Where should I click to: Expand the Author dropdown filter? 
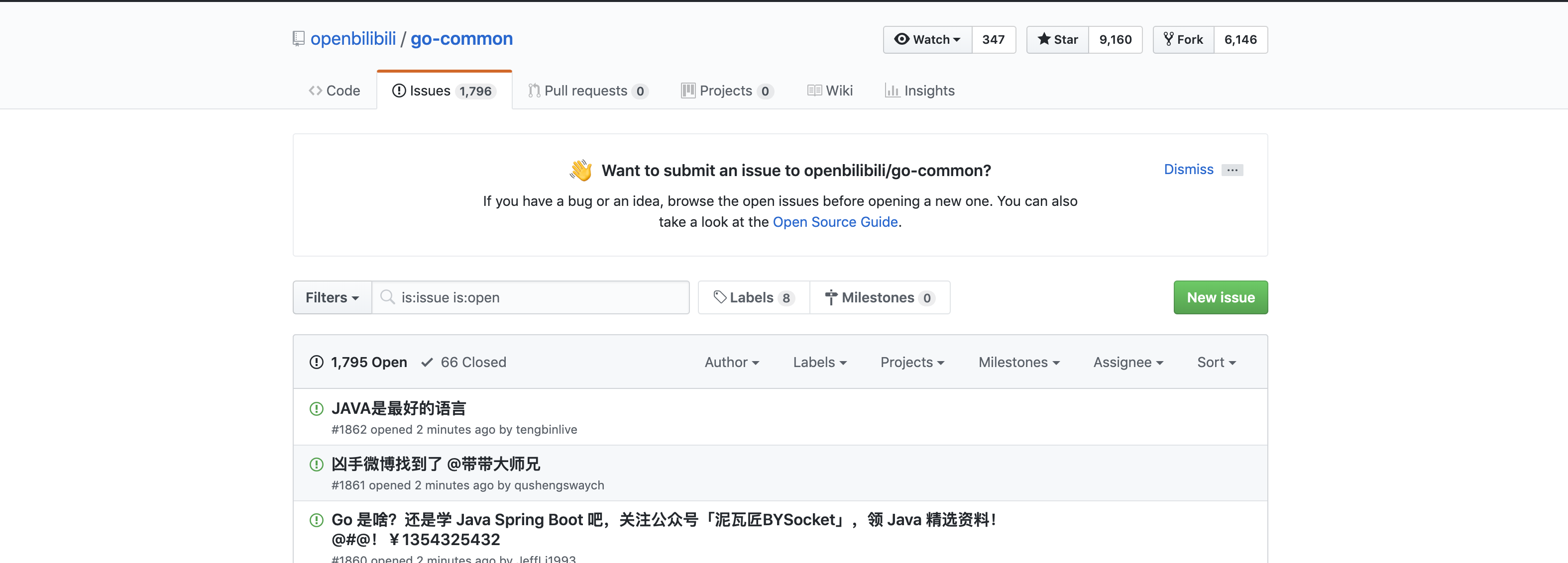[730, 362]
